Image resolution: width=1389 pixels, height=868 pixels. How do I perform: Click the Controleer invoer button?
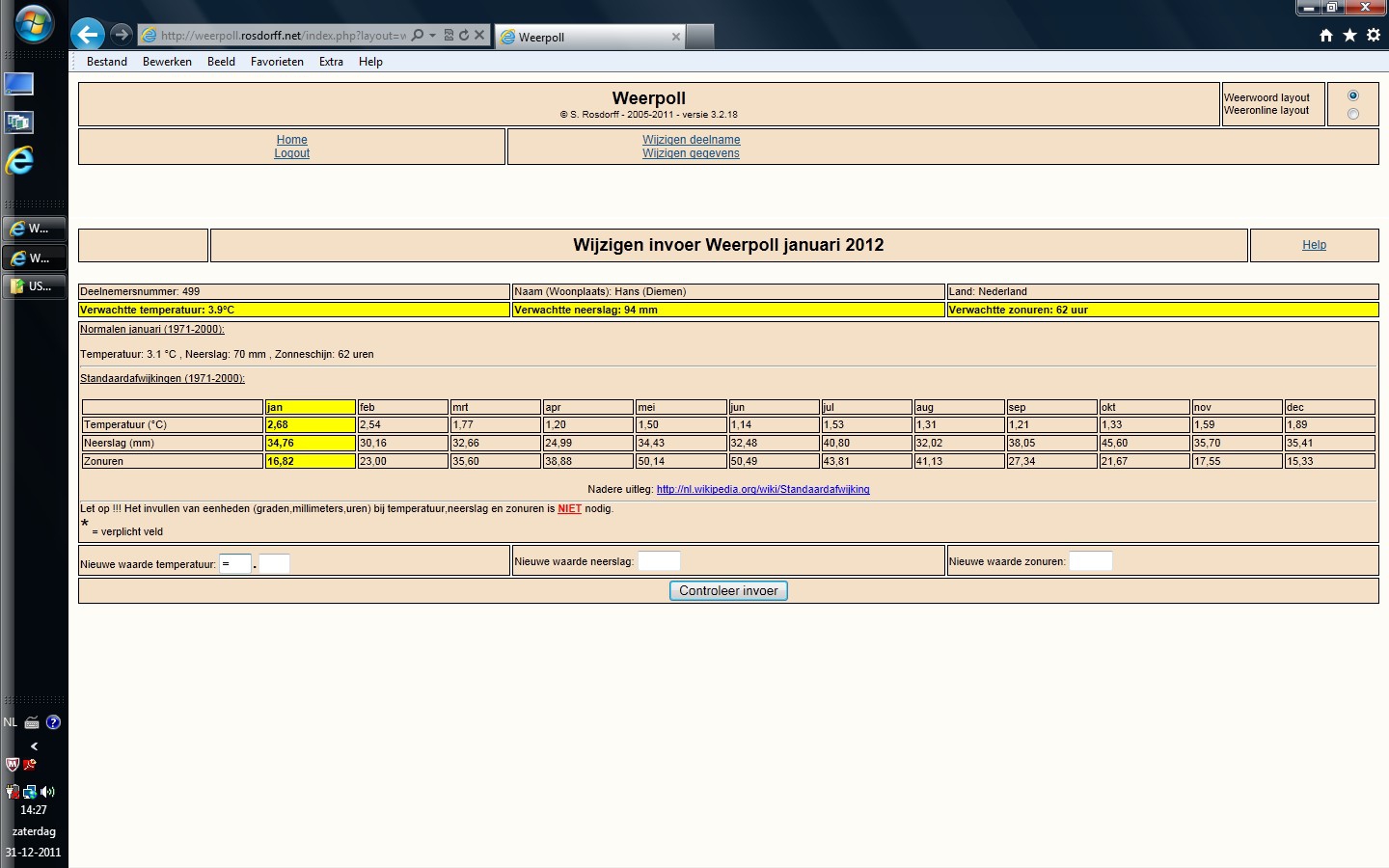point(728,590)
